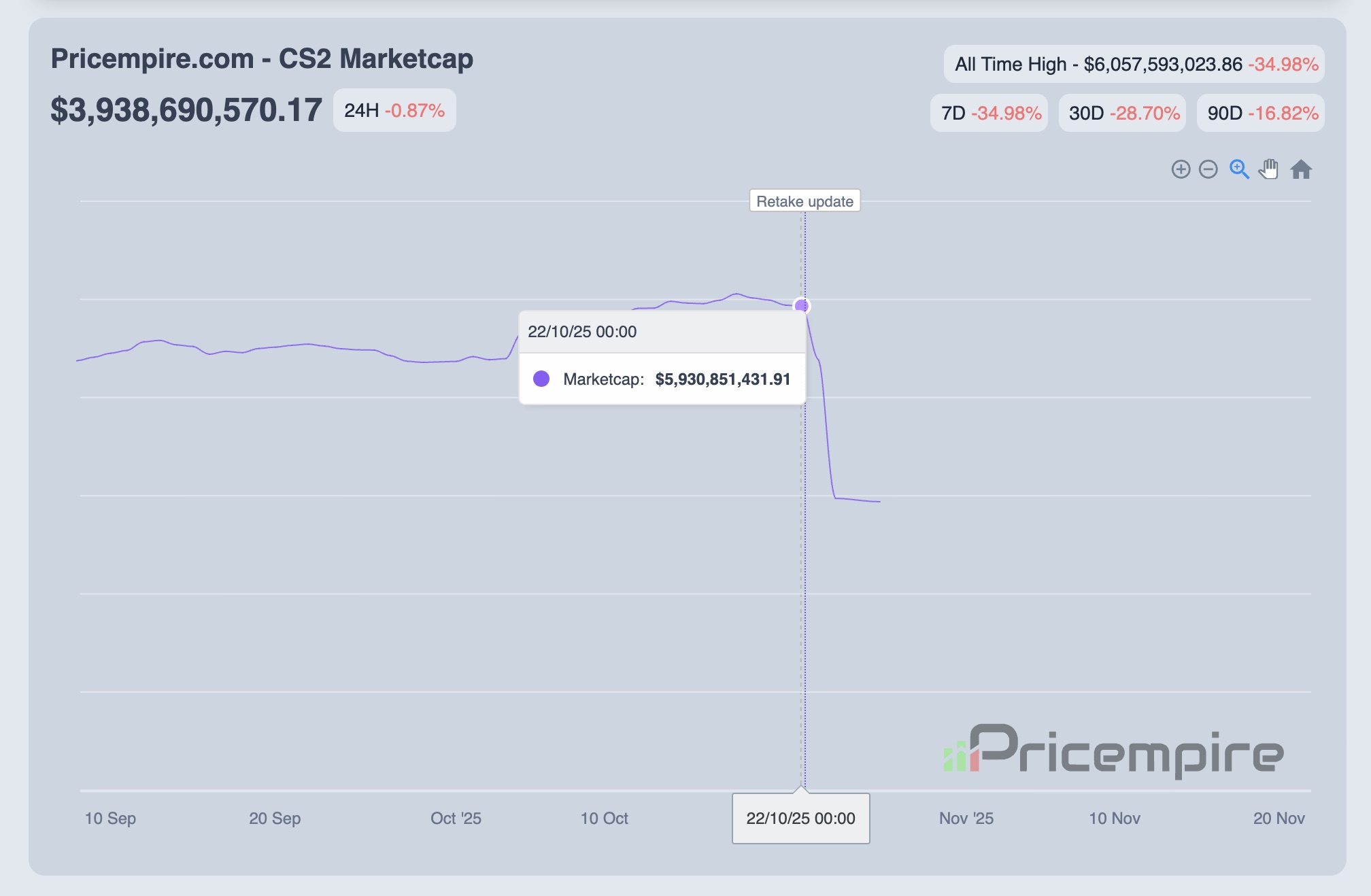Reset chart zoom with home icon
Screen dimensions: 1371x896
[1301, 169]
